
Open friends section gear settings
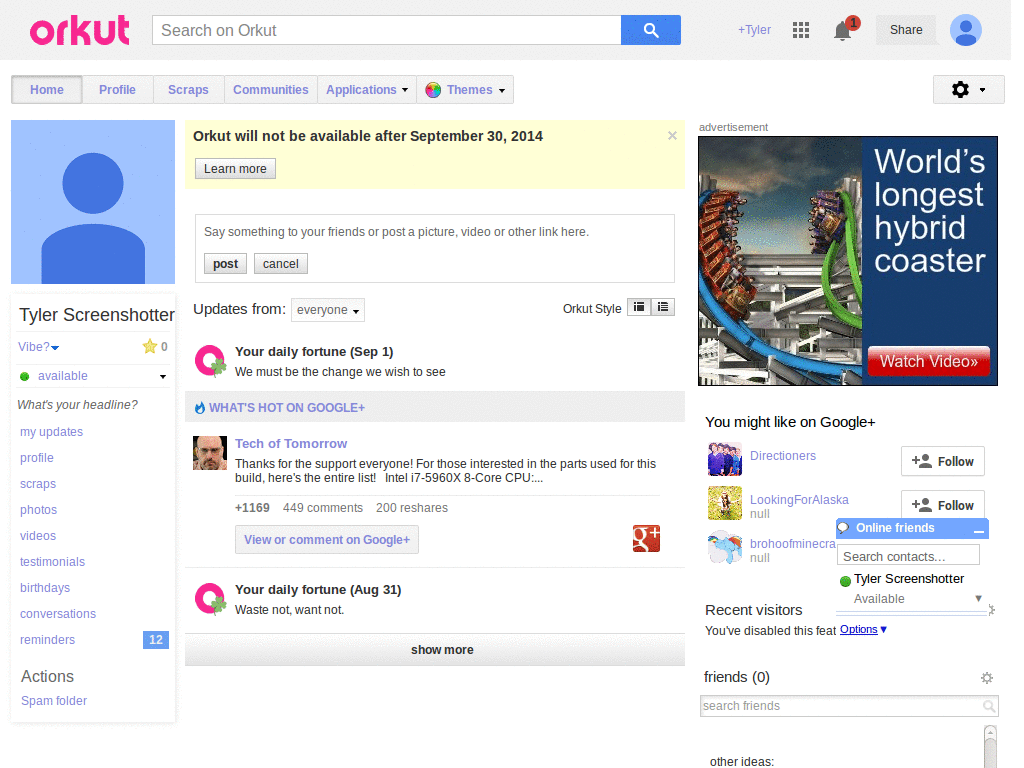[x=987, y=678]
